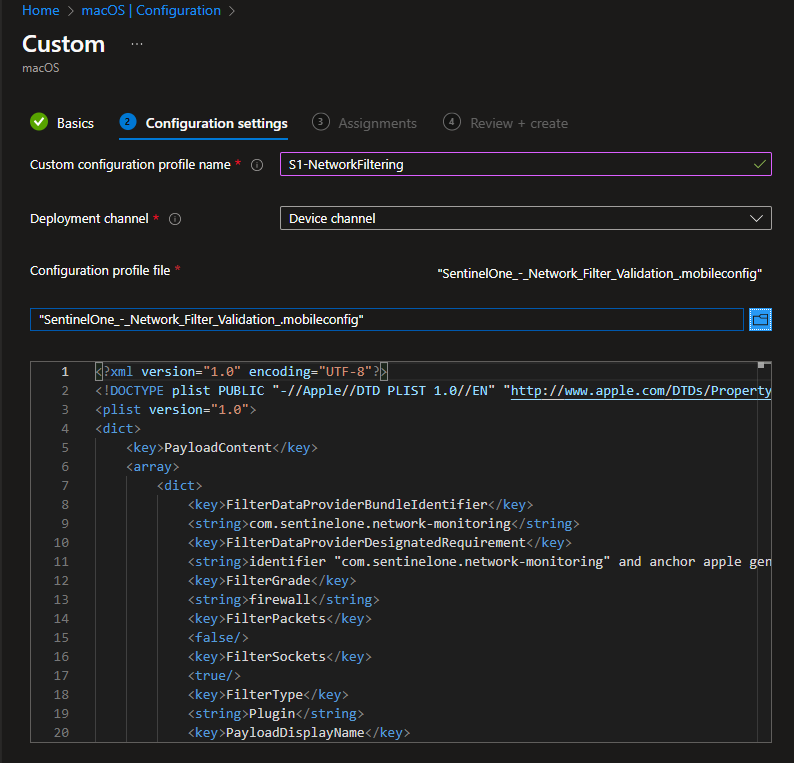The height and width of the screenshot is (763, 794).
Task: Open the ellipsis menu next to Custom
Action: point(137,44)
